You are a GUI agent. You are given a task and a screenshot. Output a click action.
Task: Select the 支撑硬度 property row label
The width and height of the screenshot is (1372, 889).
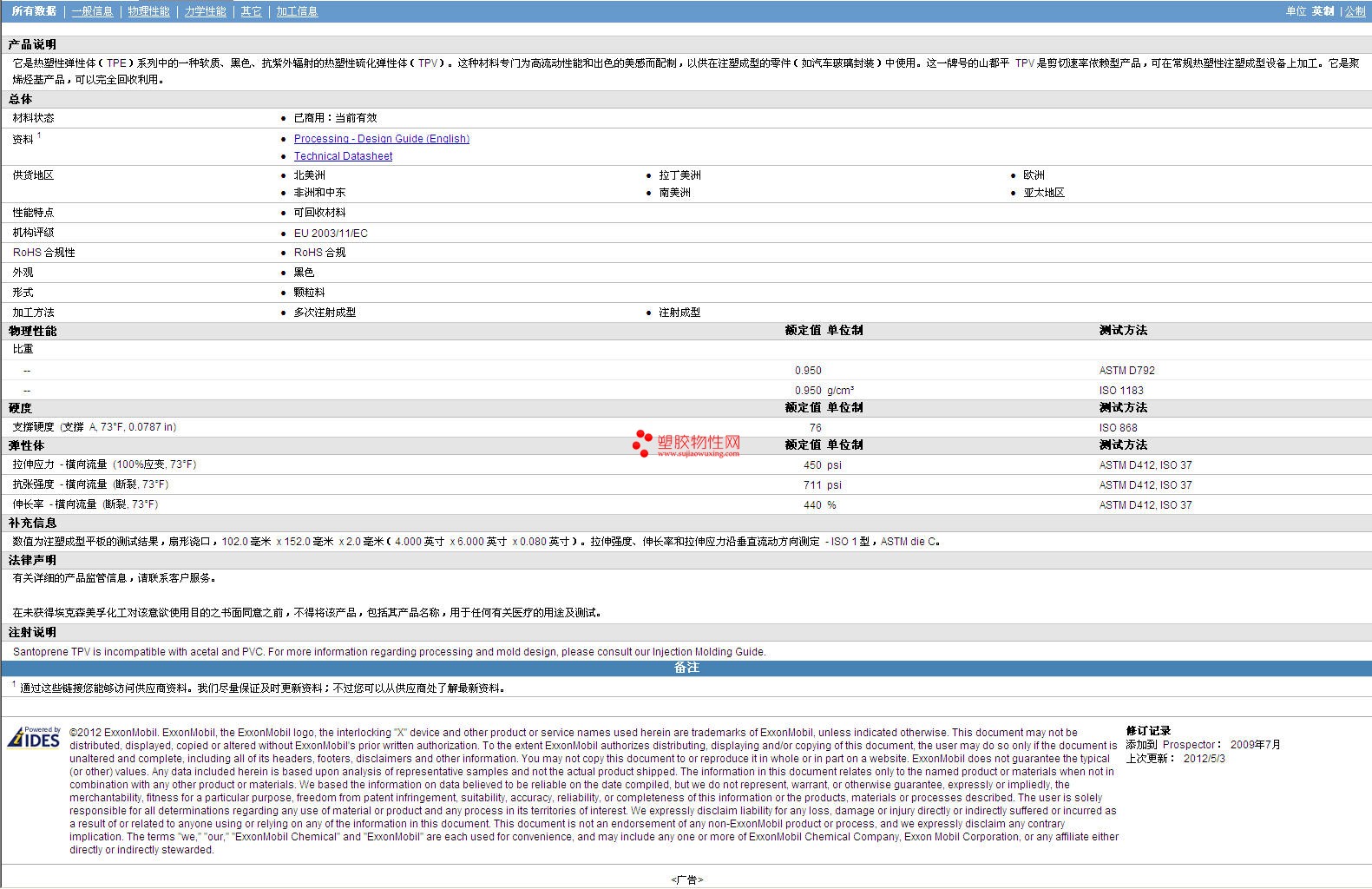tap(95, 427)
